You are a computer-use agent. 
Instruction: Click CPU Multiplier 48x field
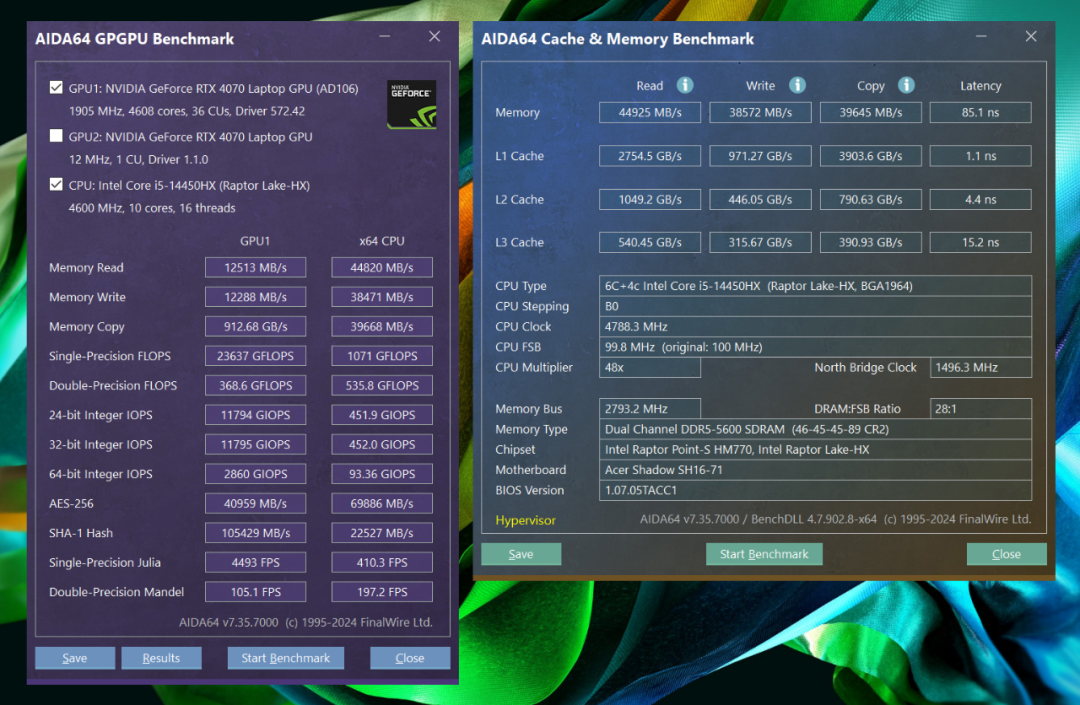[x=650, y=368]
